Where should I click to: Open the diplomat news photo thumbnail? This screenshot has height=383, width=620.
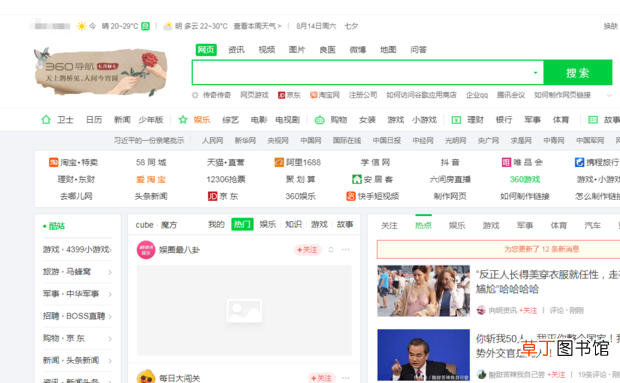pos(423,355)
